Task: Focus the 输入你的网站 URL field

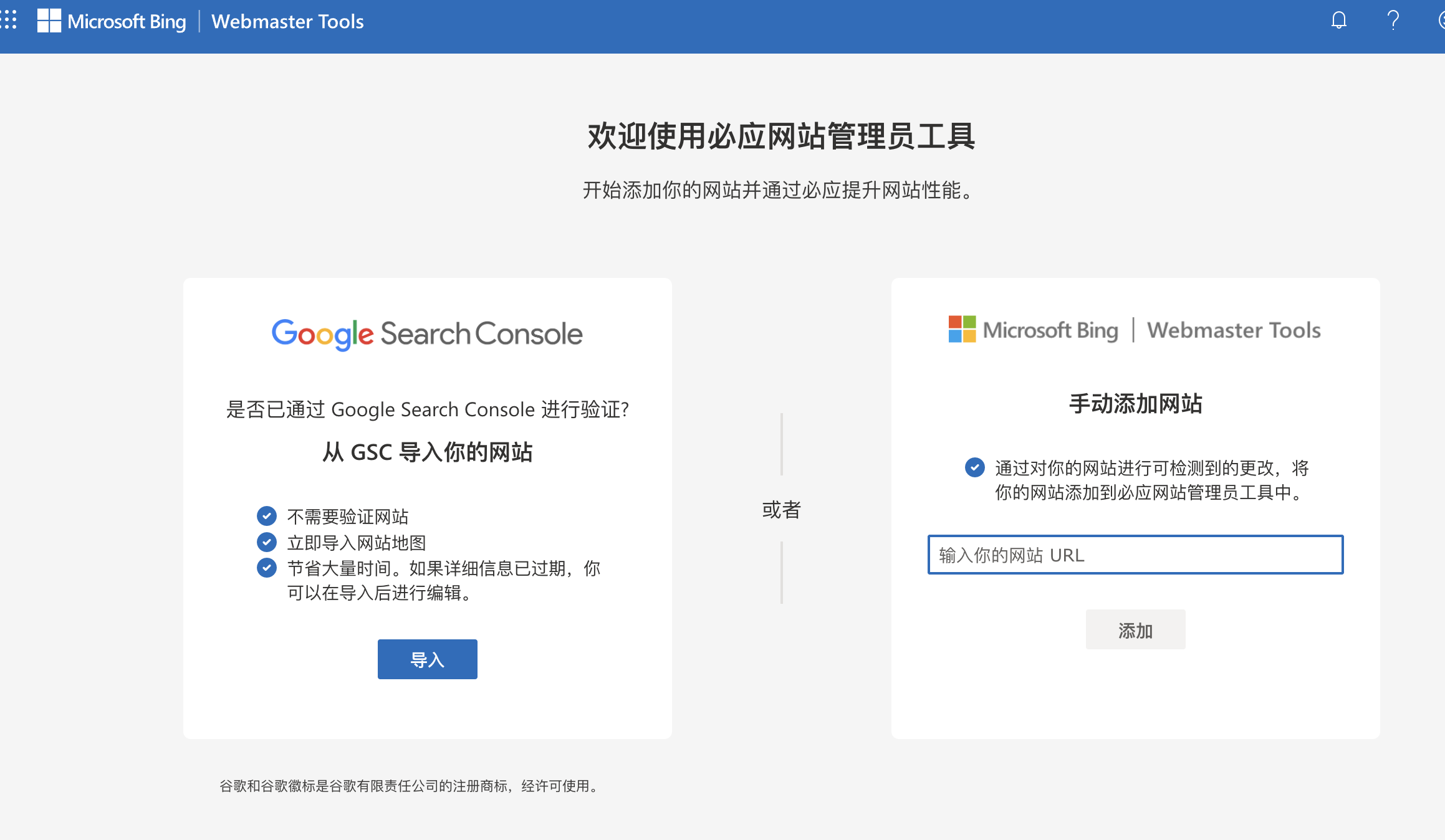Action: (1135, 555)
